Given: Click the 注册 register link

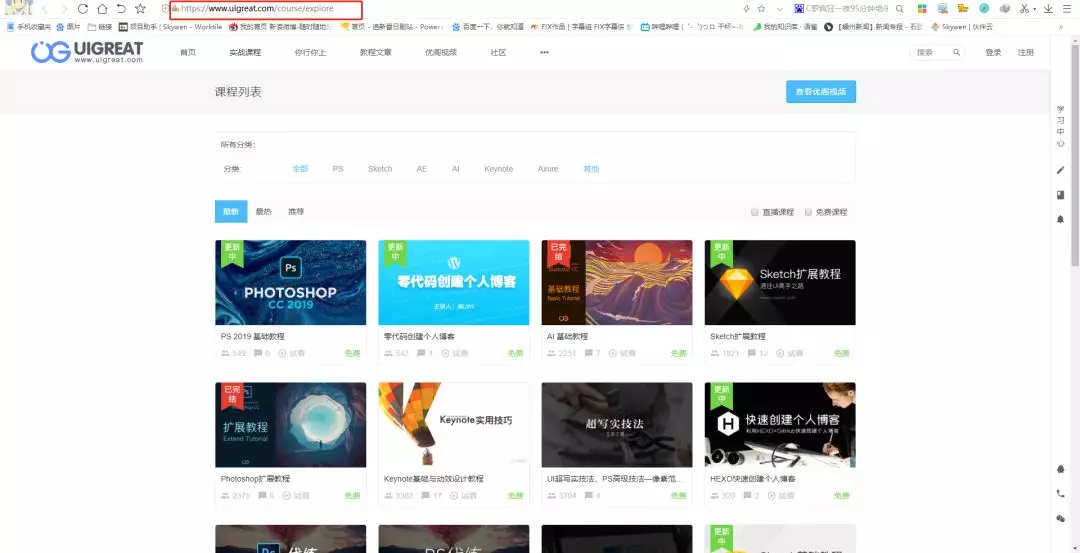Looking at the screenshot, I should click(1026, 52).
